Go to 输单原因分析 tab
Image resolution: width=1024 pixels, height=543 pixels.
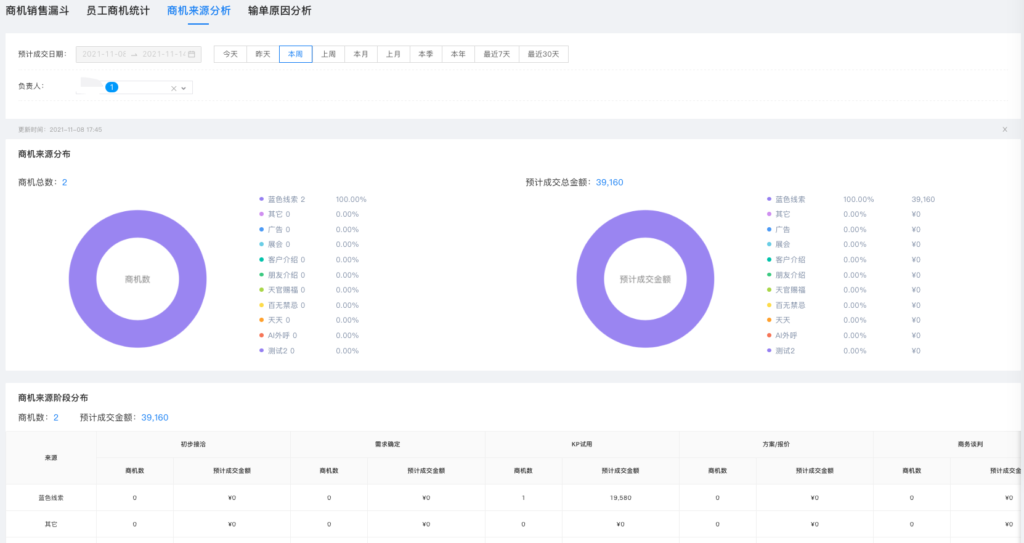pyautogui.click(x=279, y=11)
